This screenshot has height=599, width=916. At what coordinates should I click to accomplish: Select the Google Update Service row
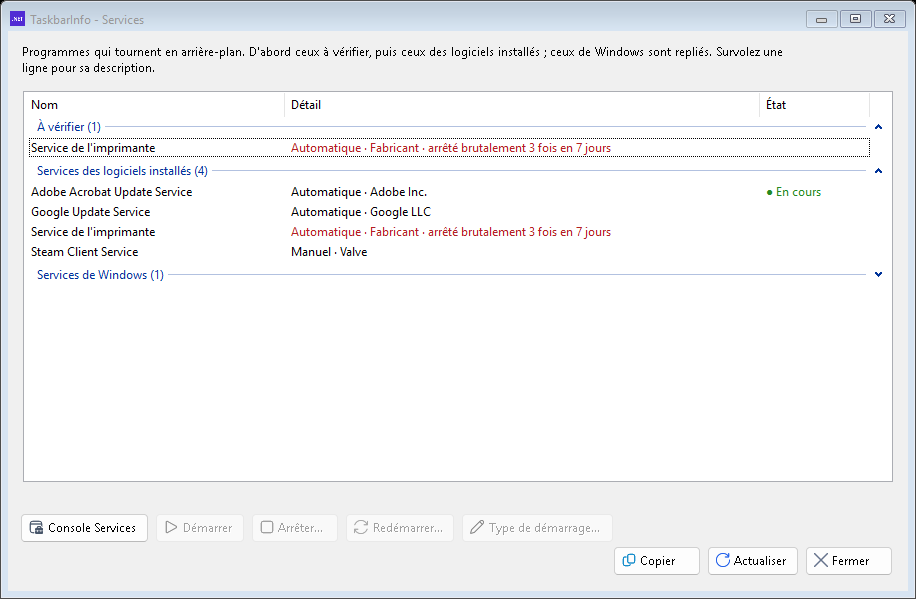(449, 212)
